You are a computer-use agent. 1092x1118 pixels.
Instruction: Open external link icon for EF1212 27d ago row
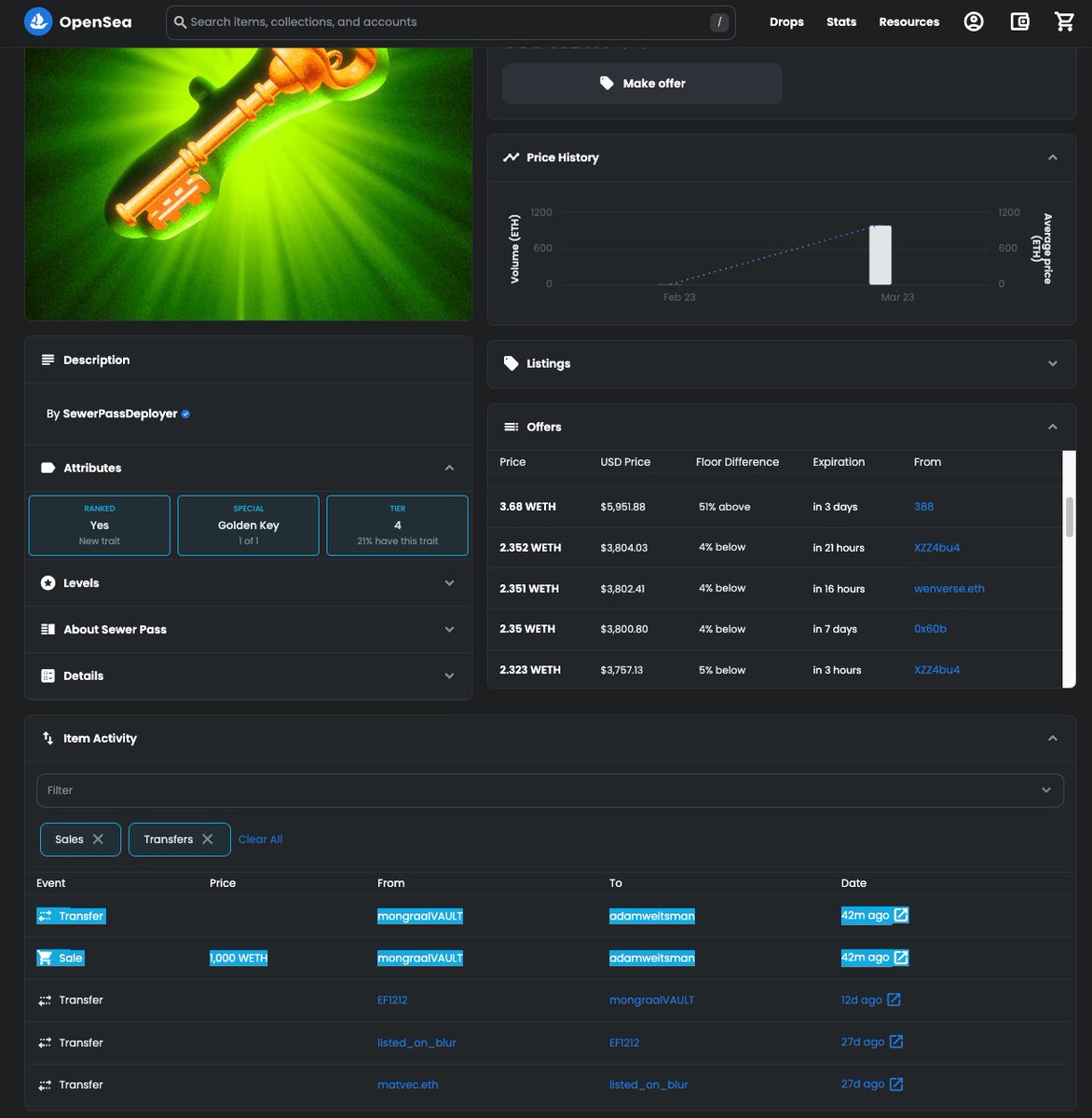click(x=896, y=1042)
